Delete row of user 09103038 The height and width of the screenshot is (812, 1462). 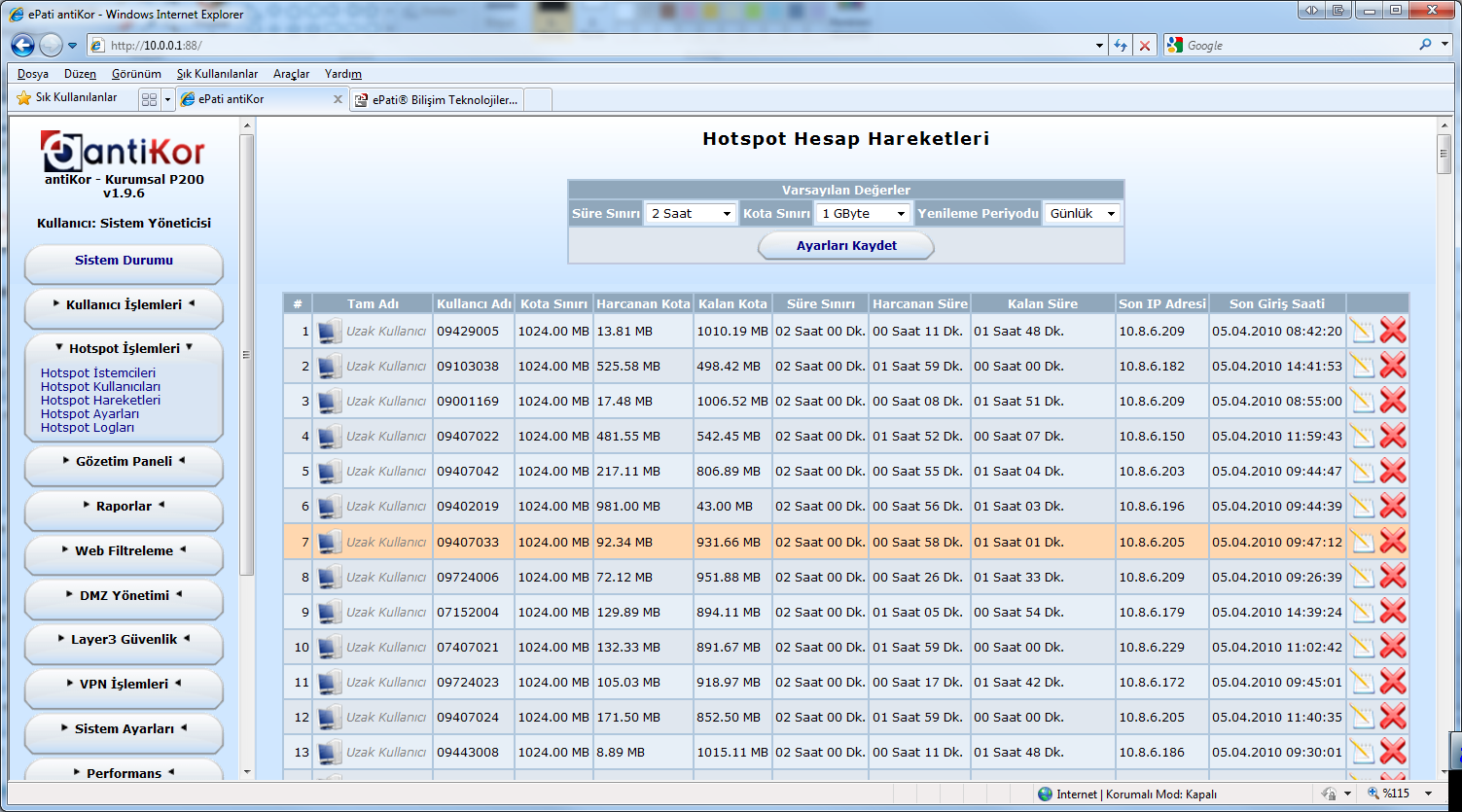coord(1393,366)
